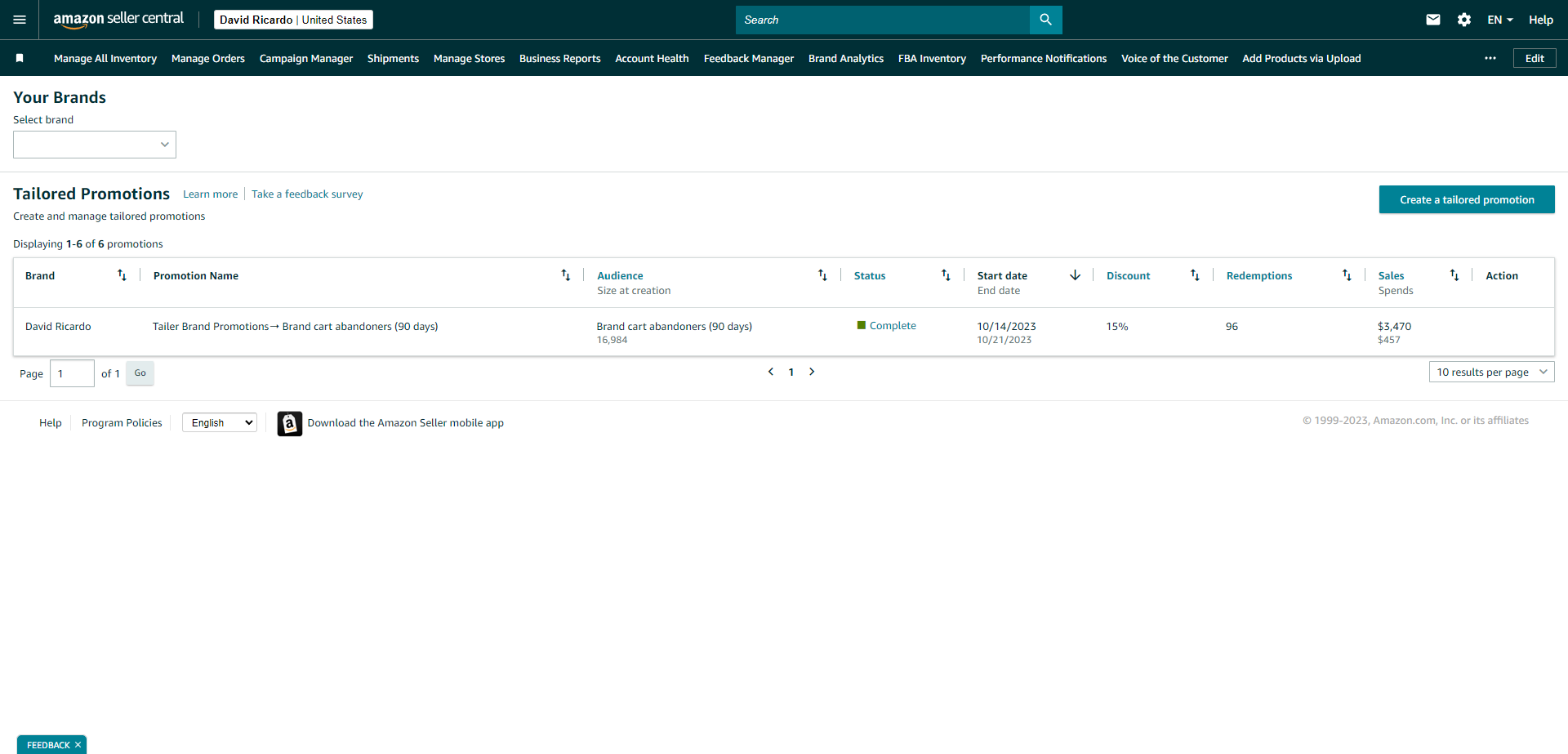Open Take a feedback survey link
1568x754 pixels.
point(307,194)
